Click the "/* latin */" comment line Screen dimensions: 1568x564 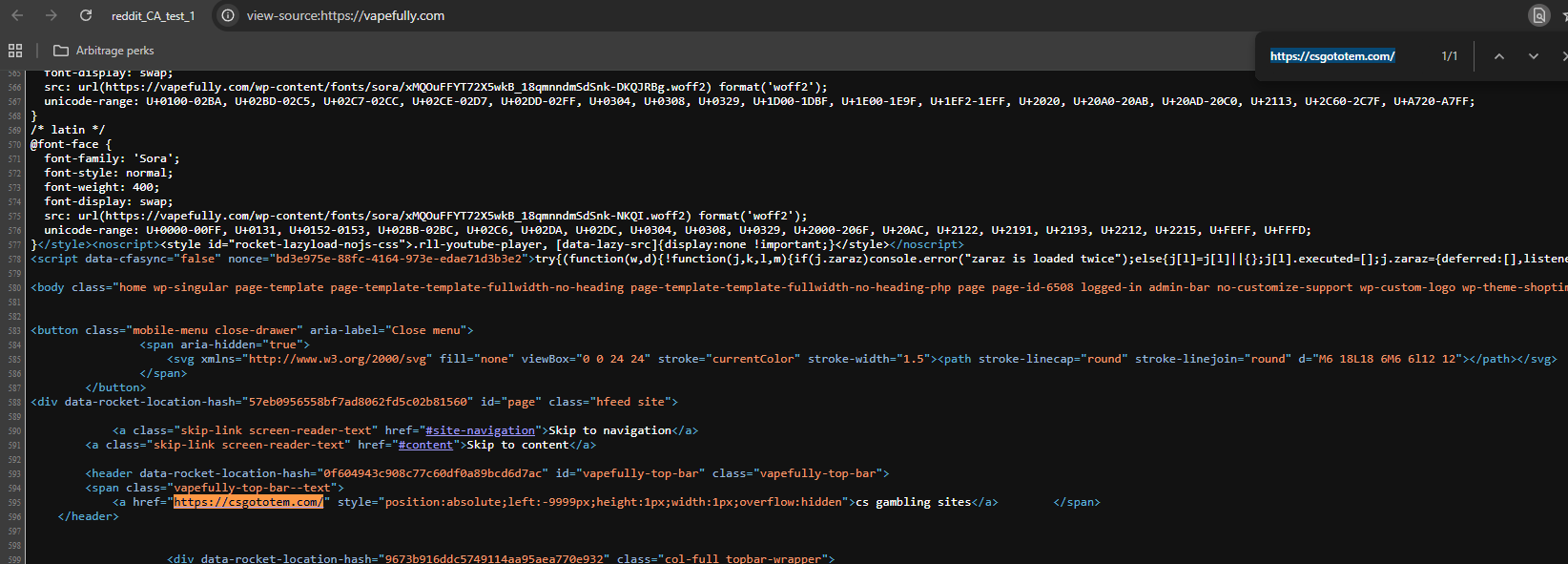click(68, 130)
